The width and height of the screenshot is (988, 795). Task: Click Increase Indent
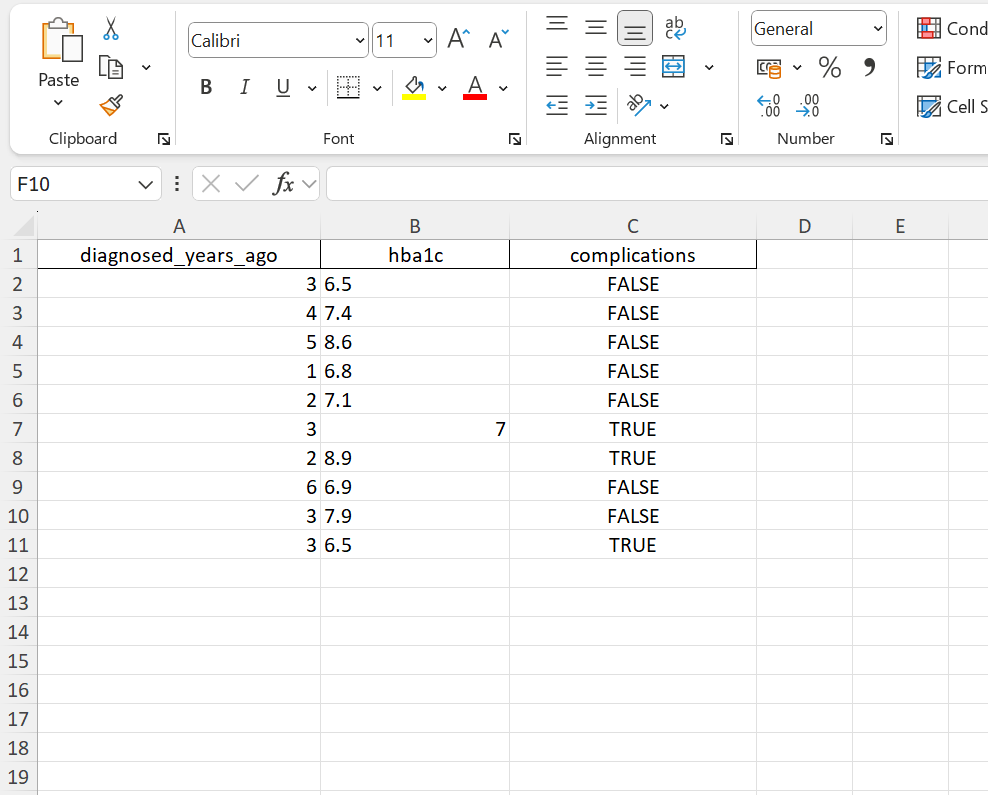point(595,105)
